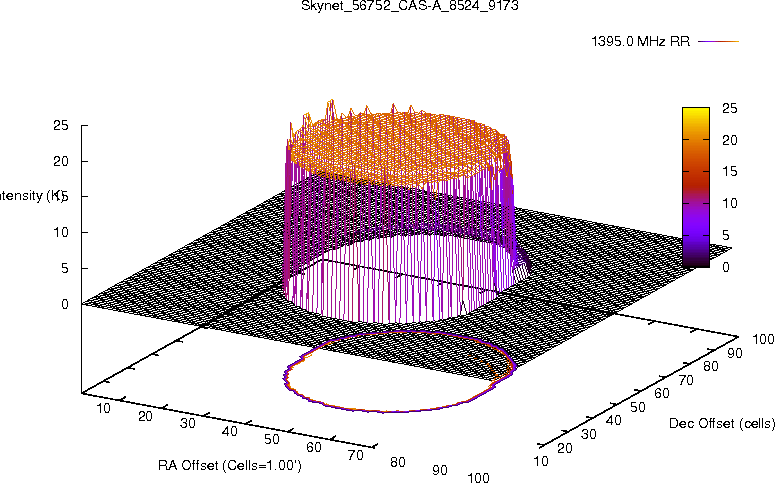The height and width of the screenshot is (483, 775).
Task: Select the color bar tick label 0
Action: coord(726,267)
